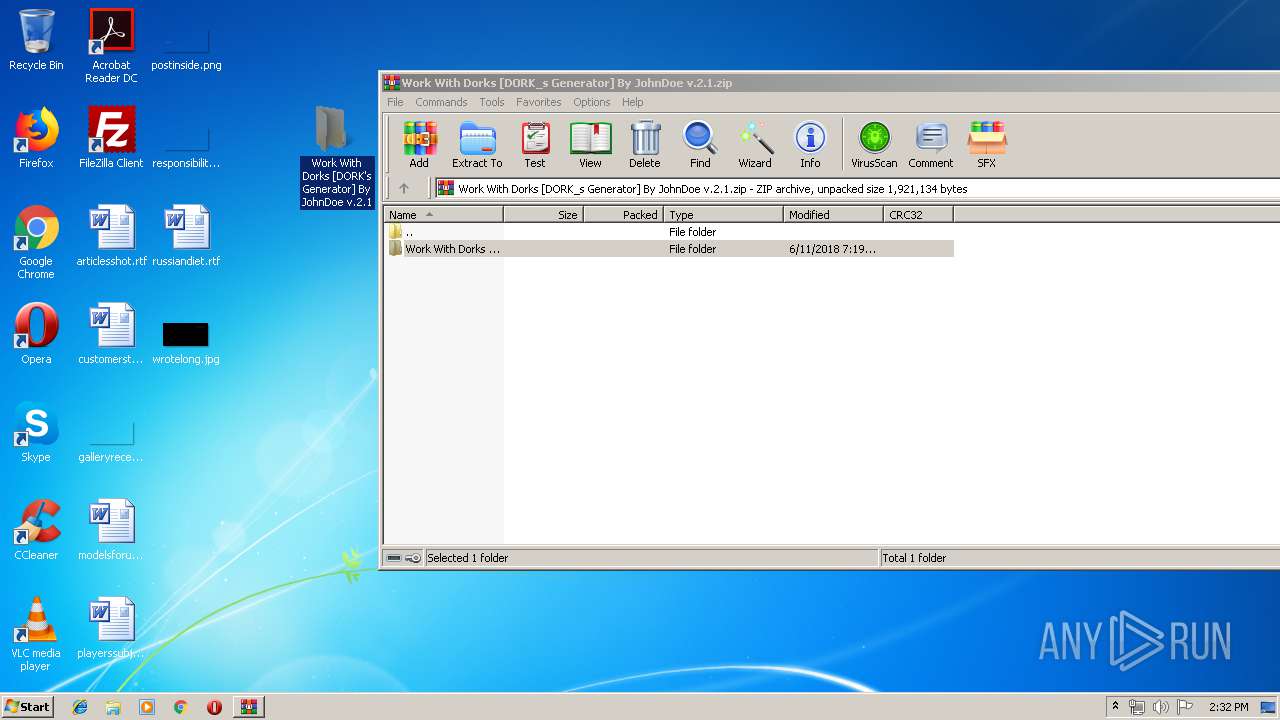The height and width of the screenshot is (720, 1280).
Task: Open the Find tool
Action: (700, 145)
